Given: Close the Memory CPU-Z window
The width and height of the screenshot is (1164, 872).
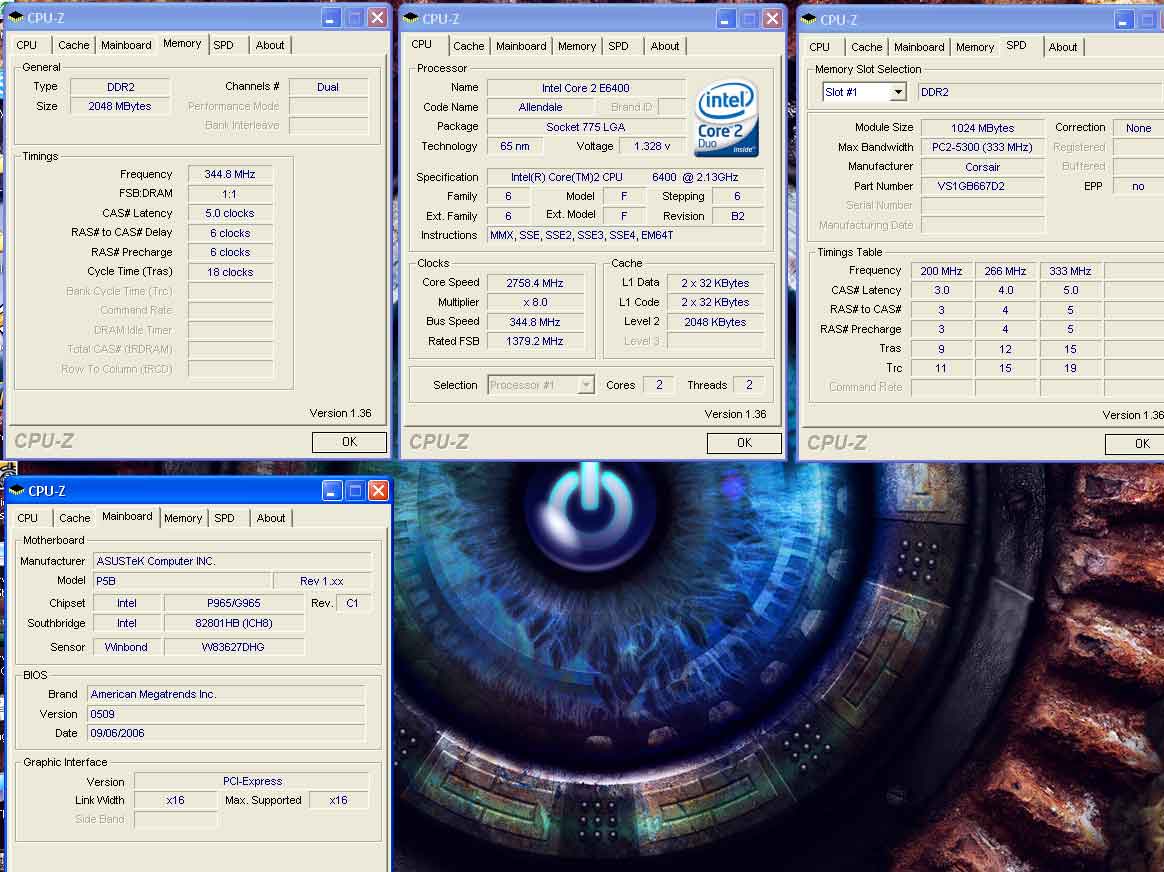Looking at the screenshot, I should click(x=377, y=18).
